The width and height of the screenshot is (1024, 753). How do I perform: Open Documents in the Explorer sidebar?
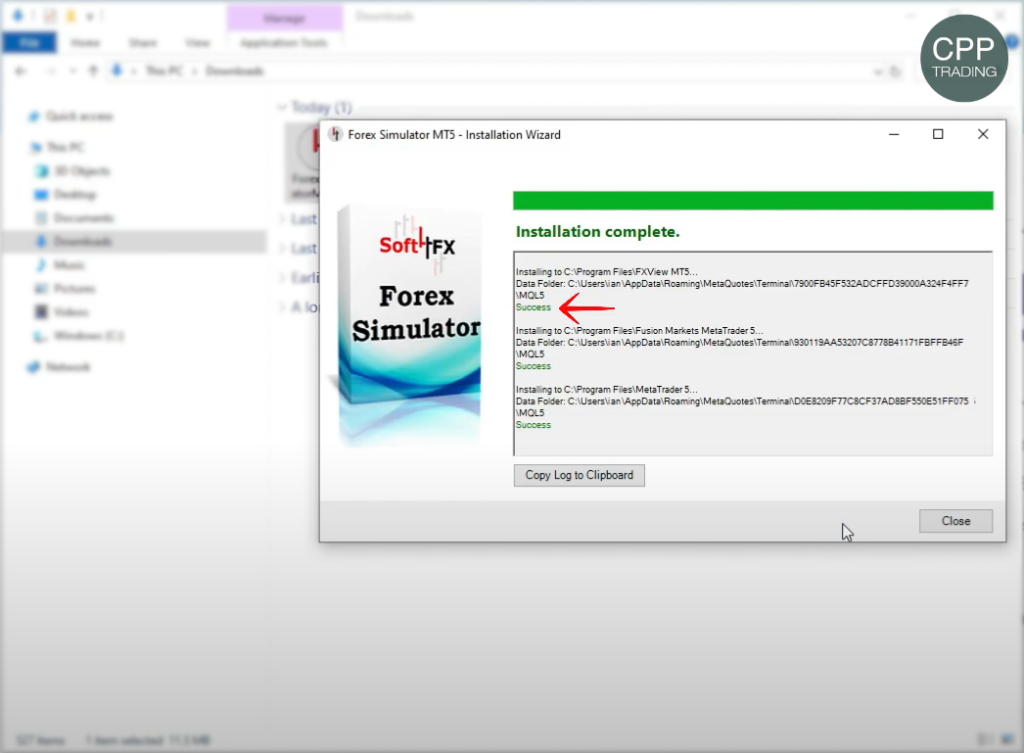84,218
